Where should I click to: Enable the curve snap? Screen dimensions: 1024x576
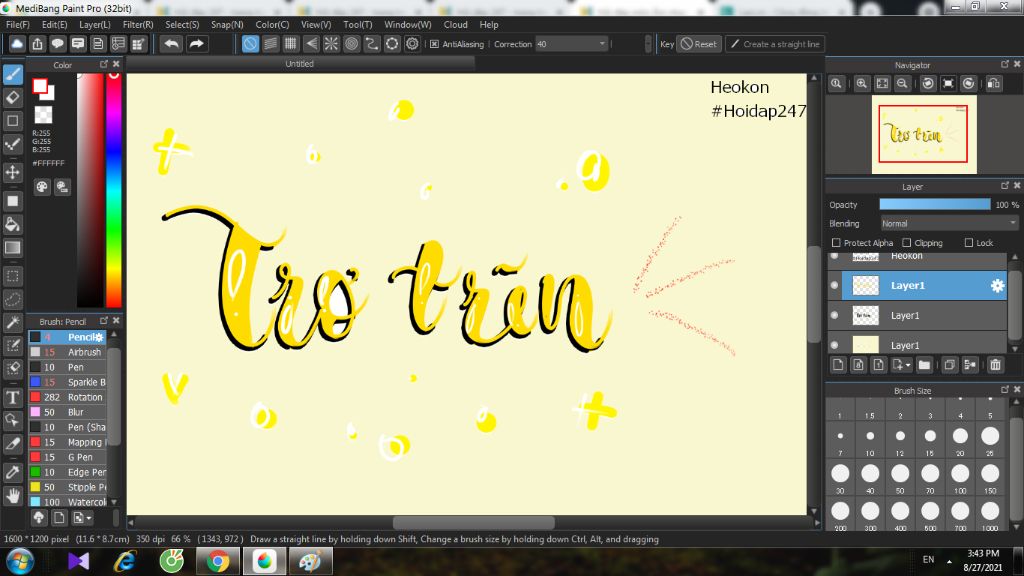pos(372,44)
